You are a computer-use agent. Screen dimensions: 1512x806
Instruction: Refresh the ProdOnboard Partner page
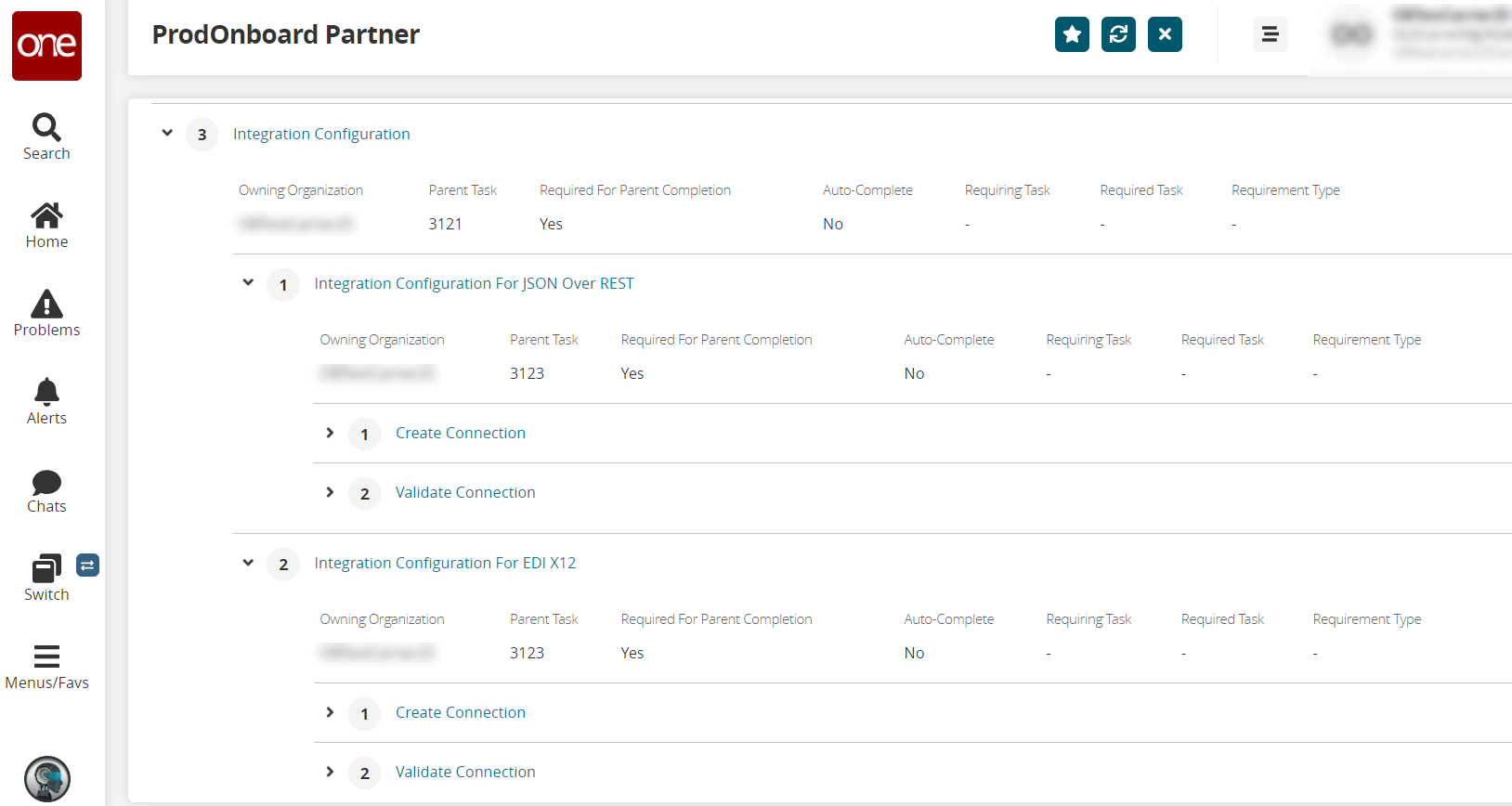1118,34
